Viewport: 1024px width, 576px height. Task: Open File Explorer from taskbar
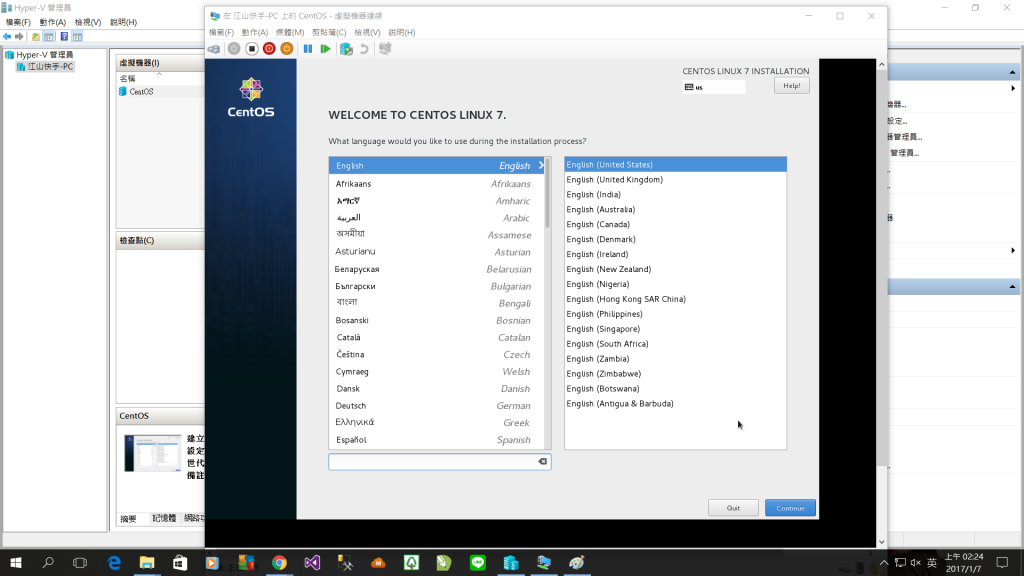[x=147, y=563]
